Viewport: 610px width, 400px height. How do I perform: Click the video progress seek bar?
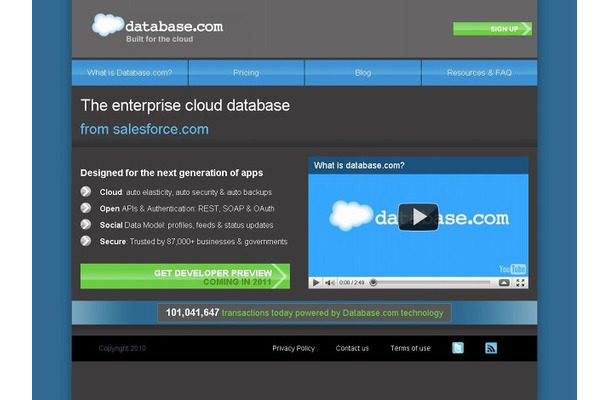431,282
